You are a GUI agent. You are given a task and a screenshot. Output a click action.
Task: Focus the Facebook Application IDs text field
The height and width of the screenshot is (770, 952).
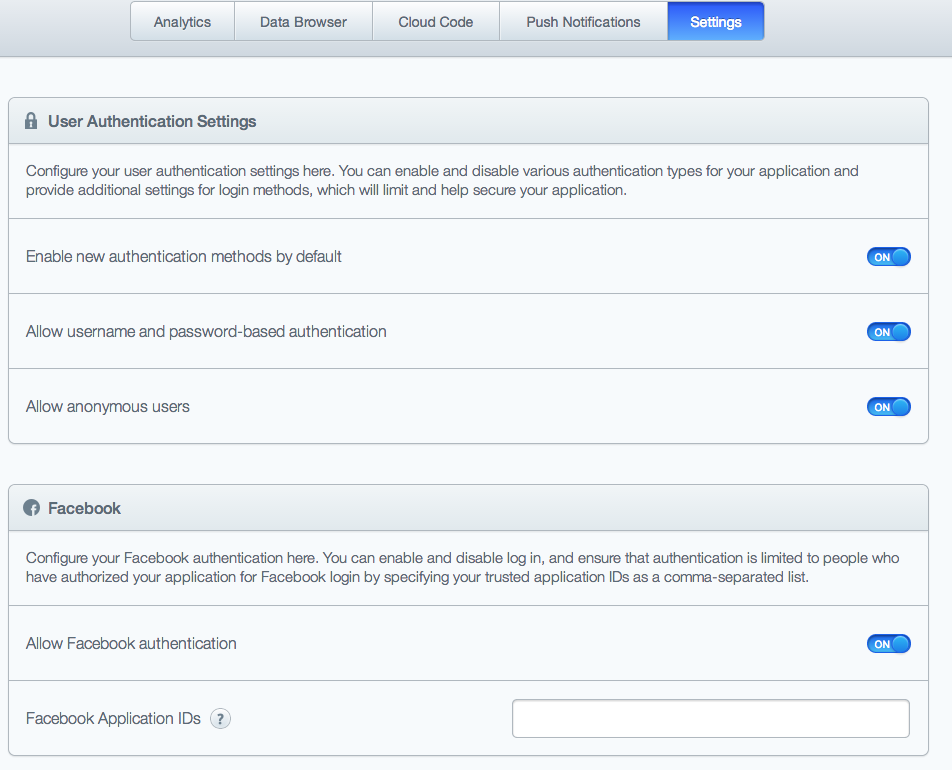[x=710, y=718]
